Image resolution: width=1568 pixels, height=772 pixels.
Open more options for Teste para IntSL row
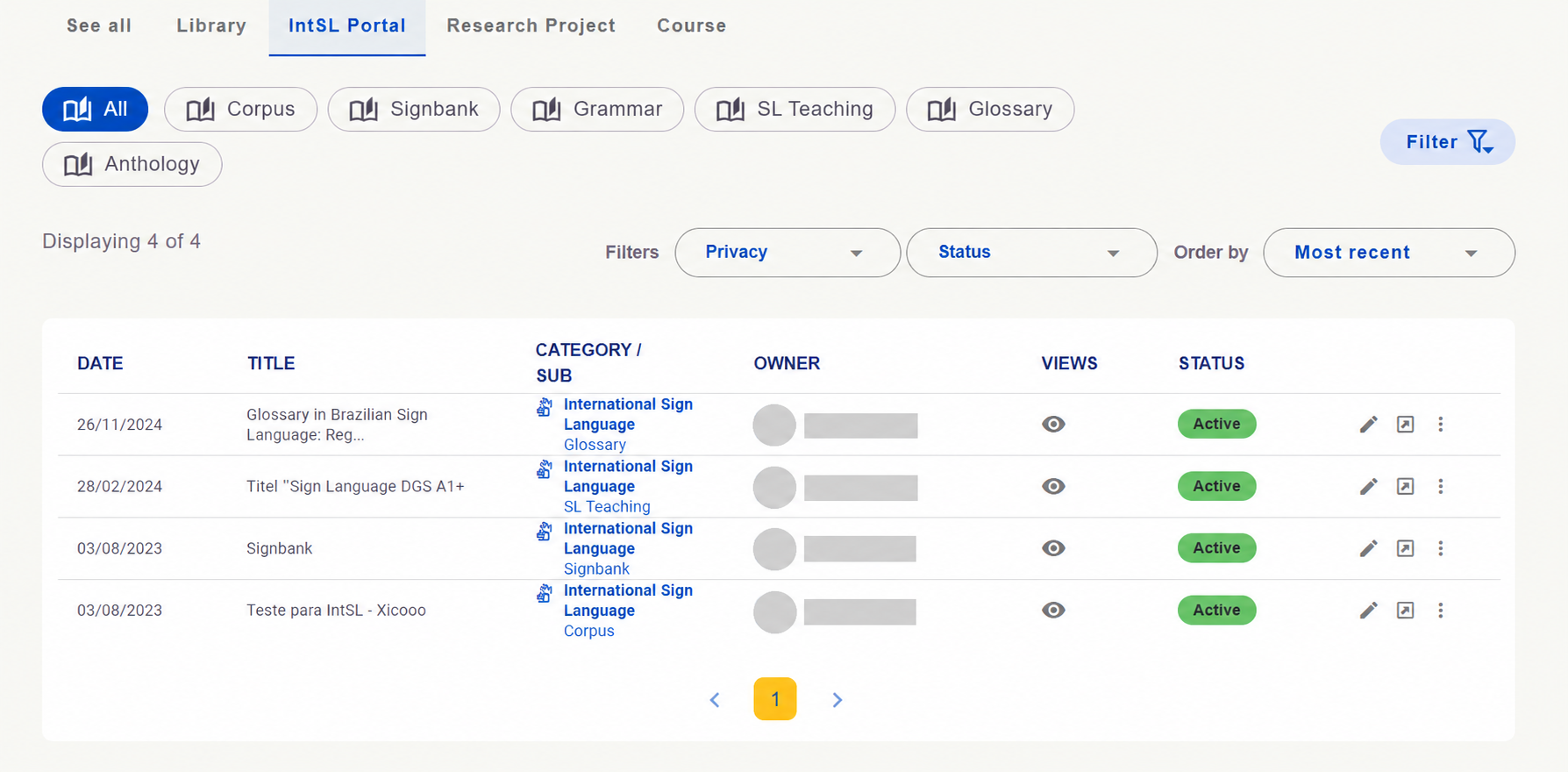(x=1440, y=611)
